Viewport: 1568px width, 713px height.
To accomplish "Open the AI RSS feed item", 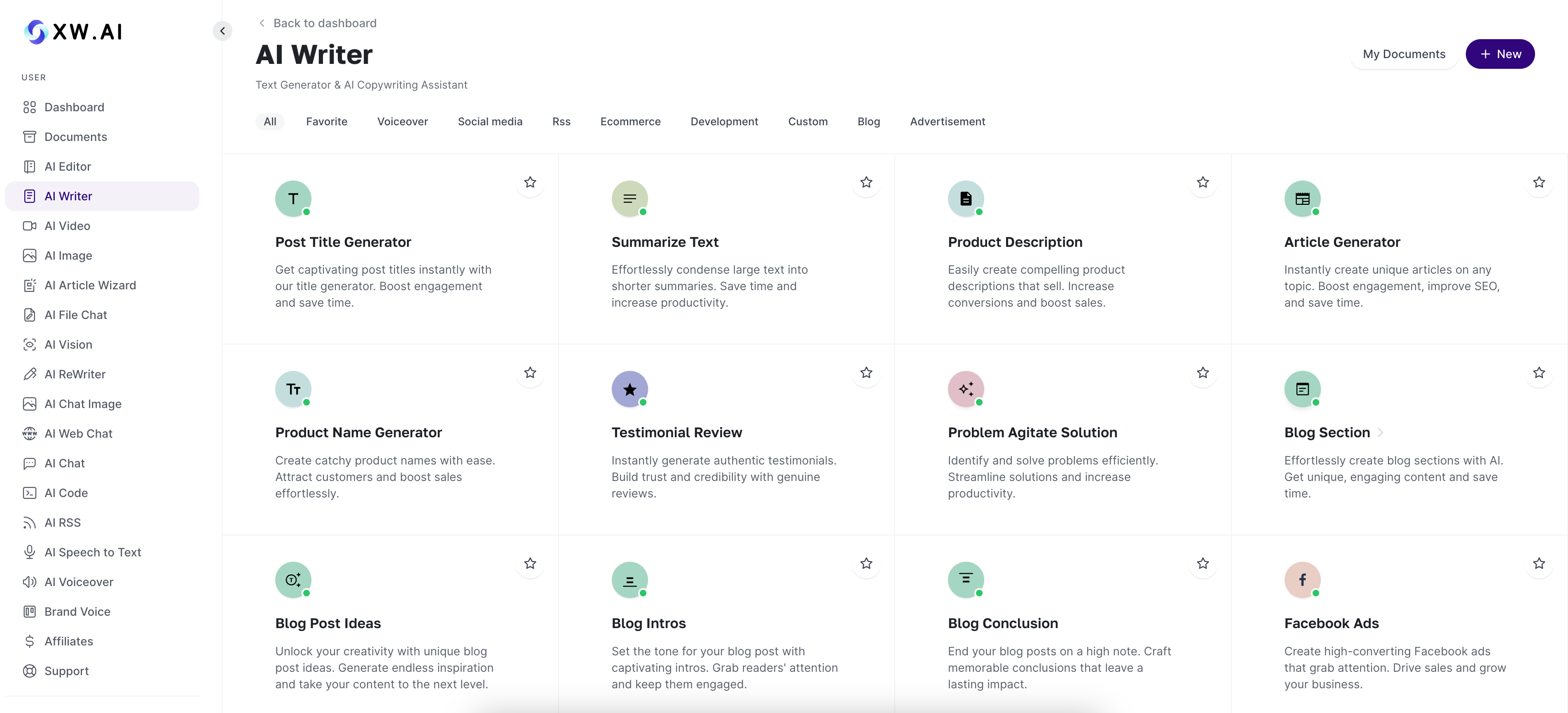I will 62,523.
